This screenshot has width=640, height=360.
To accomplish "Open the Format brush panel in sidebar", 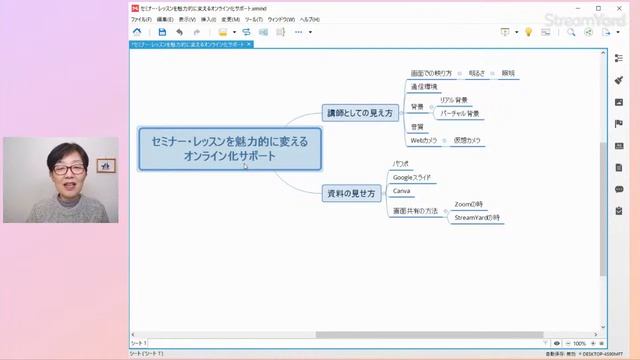I will (619, 80).
